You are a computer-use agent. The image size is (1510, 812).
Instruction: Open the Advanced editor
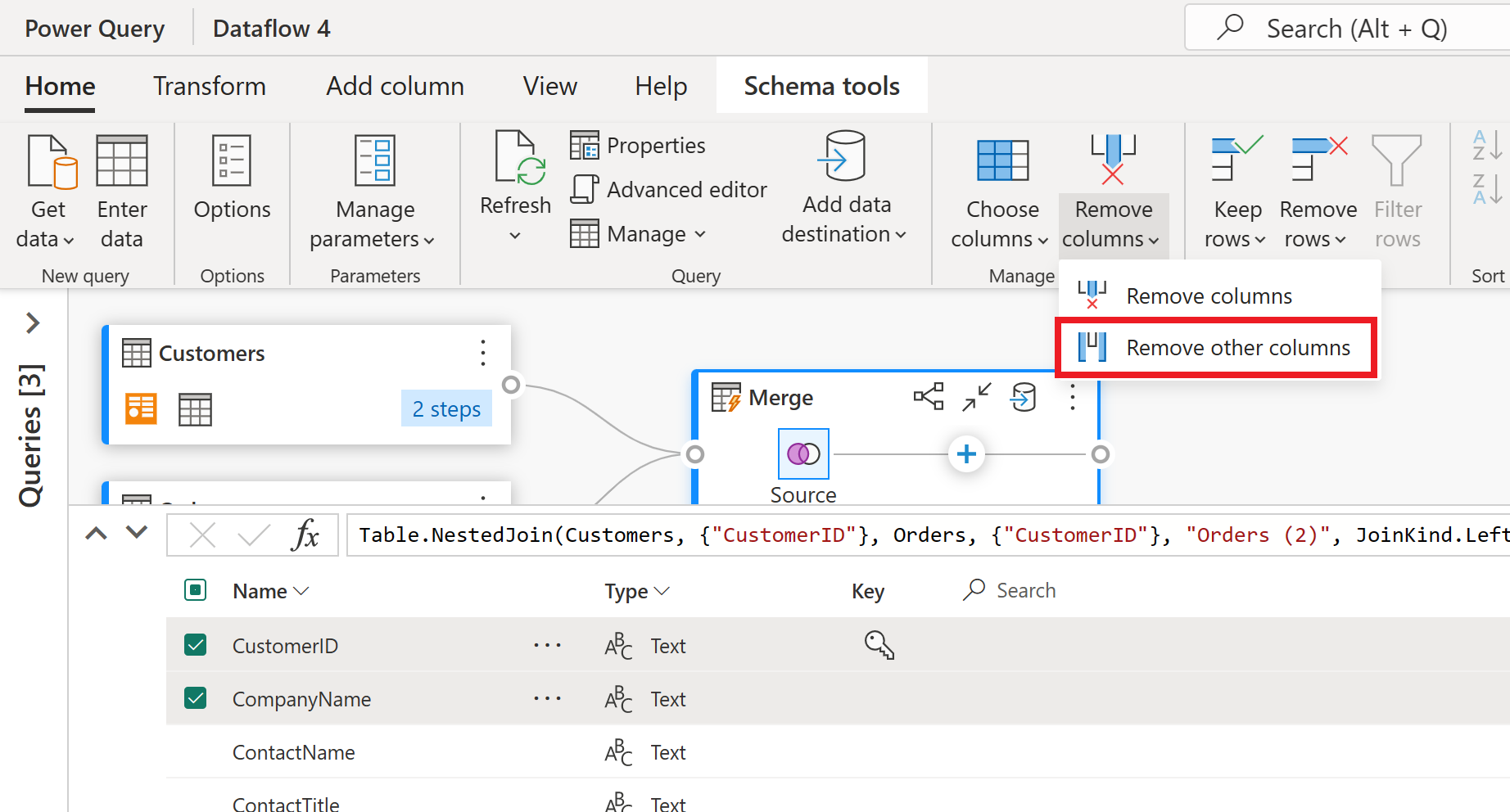669,189
